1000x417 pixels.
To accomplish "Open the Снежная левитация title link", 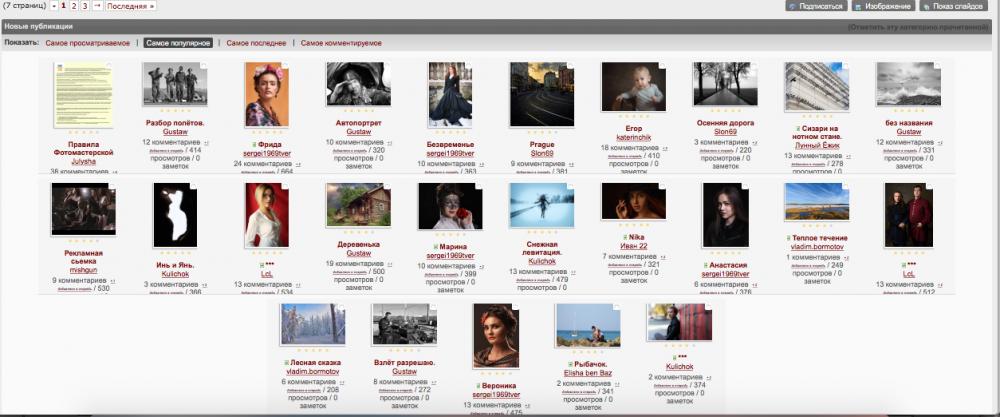I will pos(541,248).
